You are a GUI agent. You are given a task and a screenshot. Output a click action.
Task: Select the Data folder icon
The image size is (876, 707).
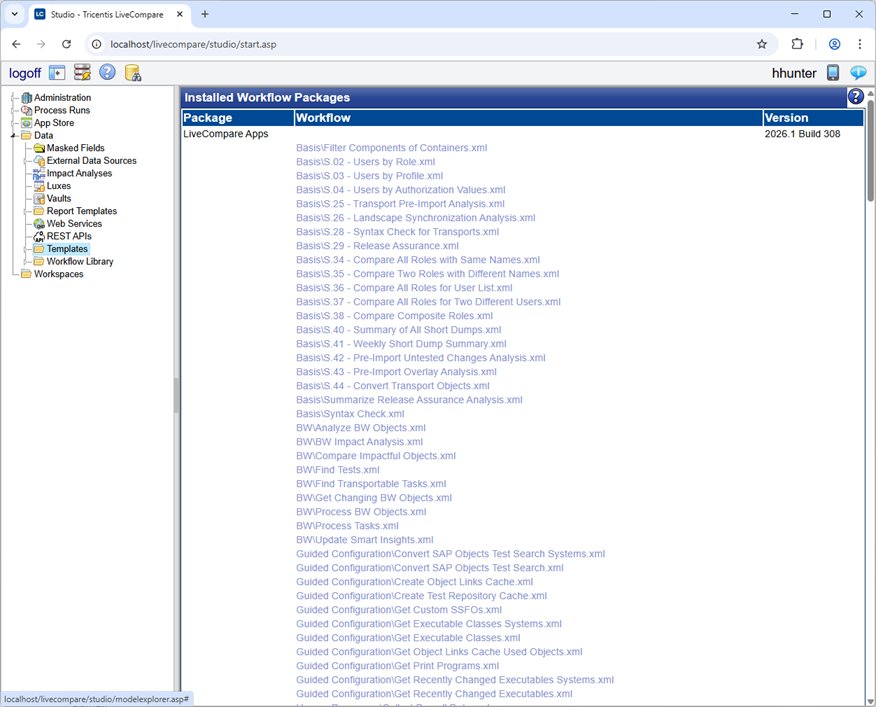26,136
